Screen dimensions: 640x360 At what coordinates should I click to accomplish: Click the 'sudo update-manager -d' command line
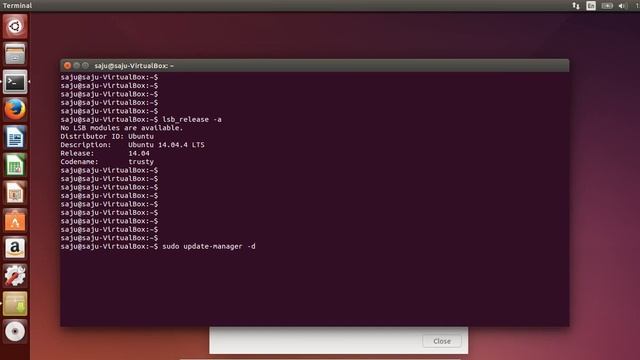158,246
